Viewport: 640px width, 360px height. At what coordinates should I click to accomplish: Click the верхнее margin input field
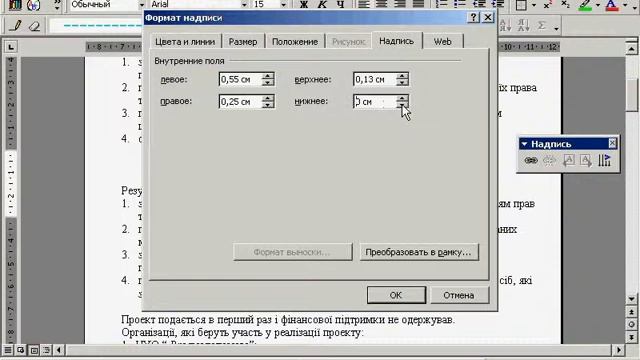374,79
